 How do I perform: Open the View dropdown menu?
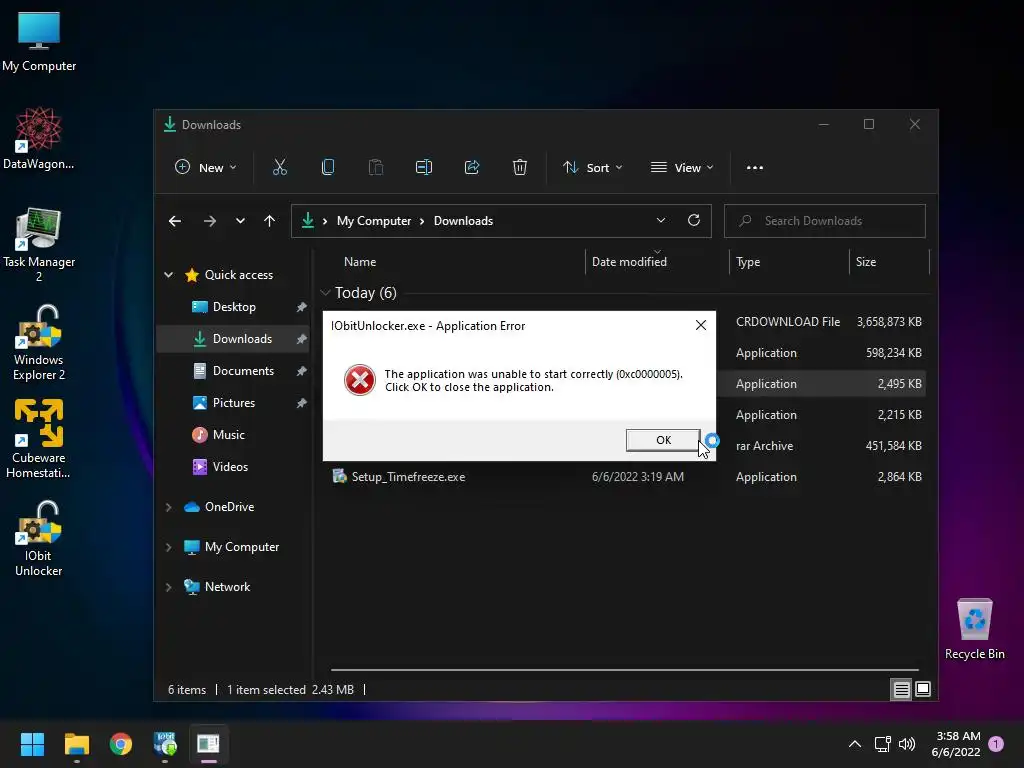tap(682, 168)
